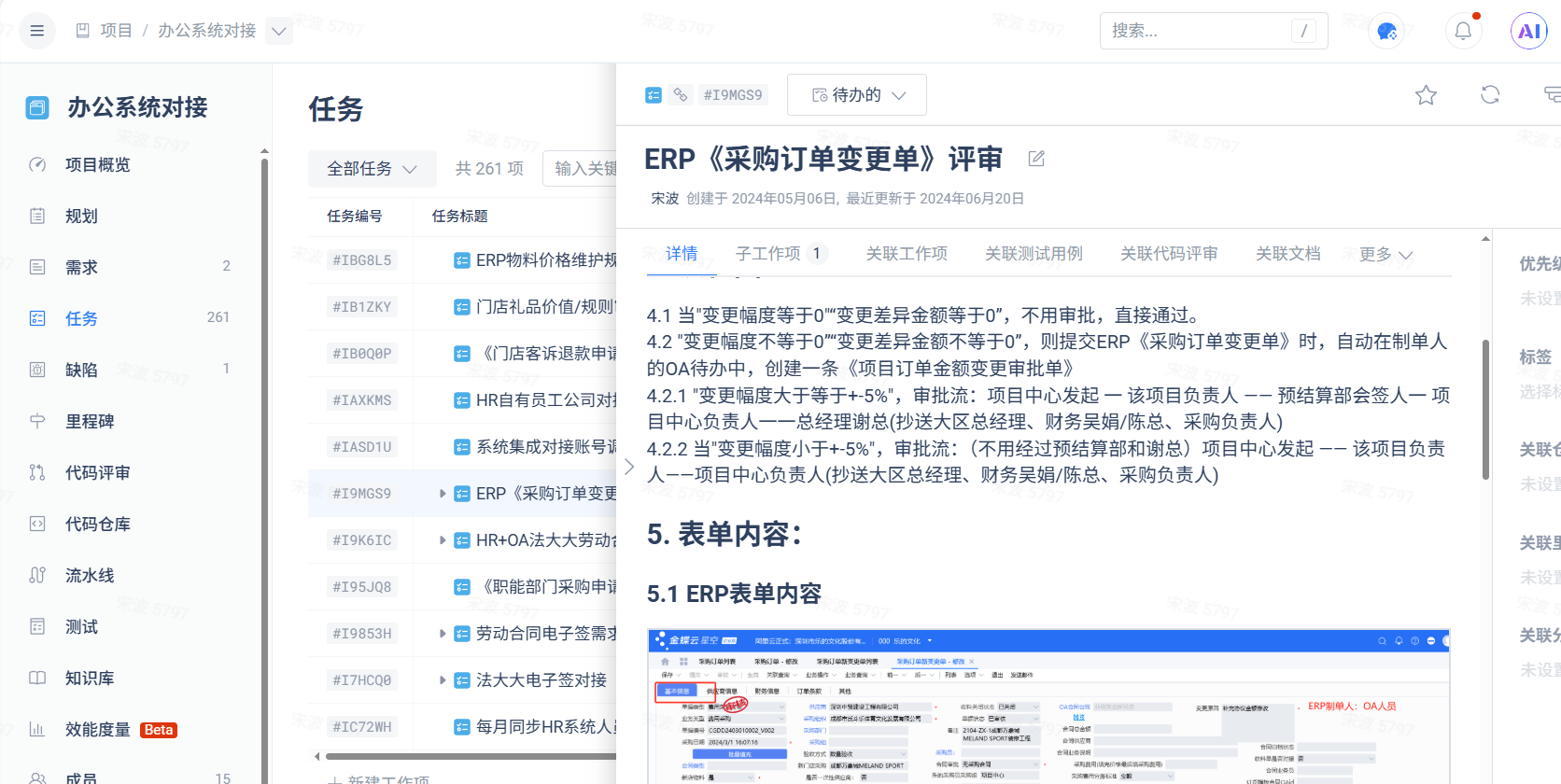
Task: Click the chat message bubble icon
Action: pyautogui.click(x=1386, y=31)
